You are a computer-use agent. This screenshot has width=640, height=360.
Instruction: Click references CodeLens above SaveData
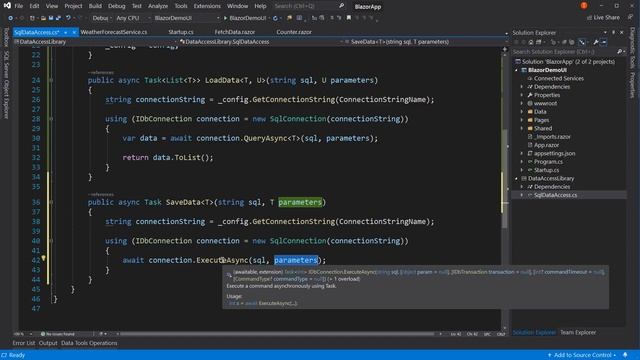pos(101,194)
